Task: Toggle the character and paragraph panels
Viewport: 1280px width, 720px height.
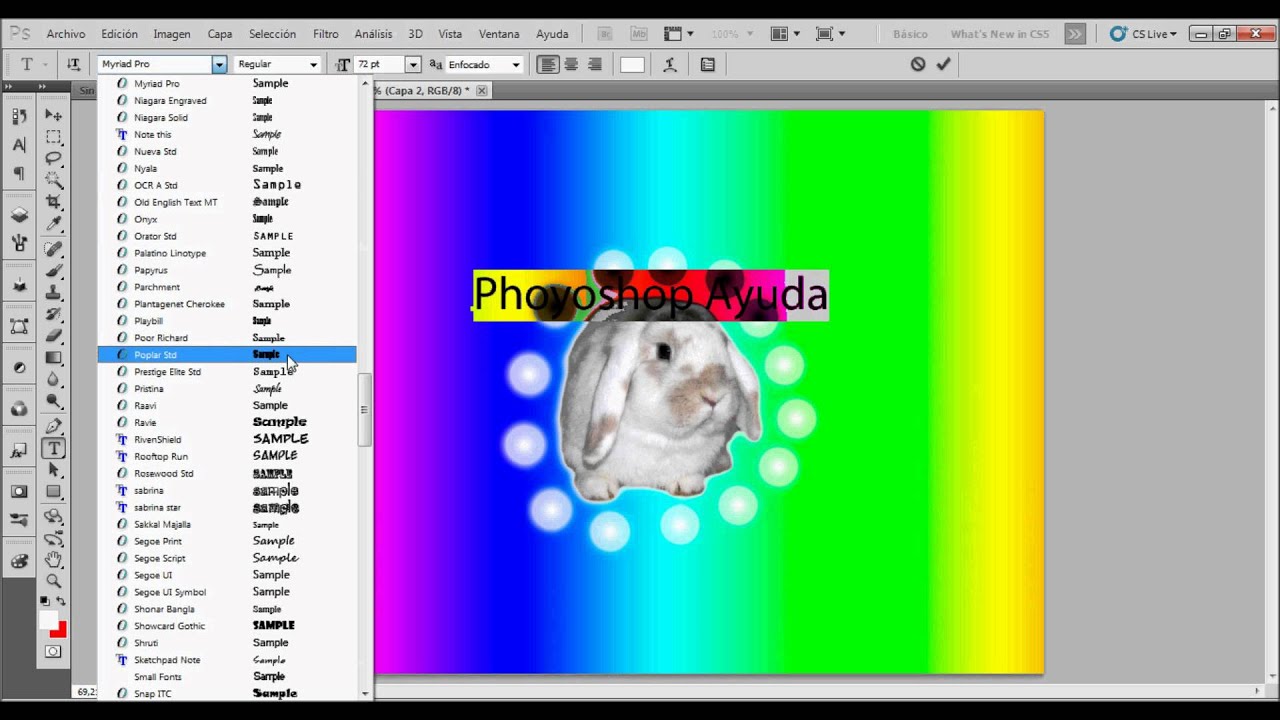Action: point(708,64)
